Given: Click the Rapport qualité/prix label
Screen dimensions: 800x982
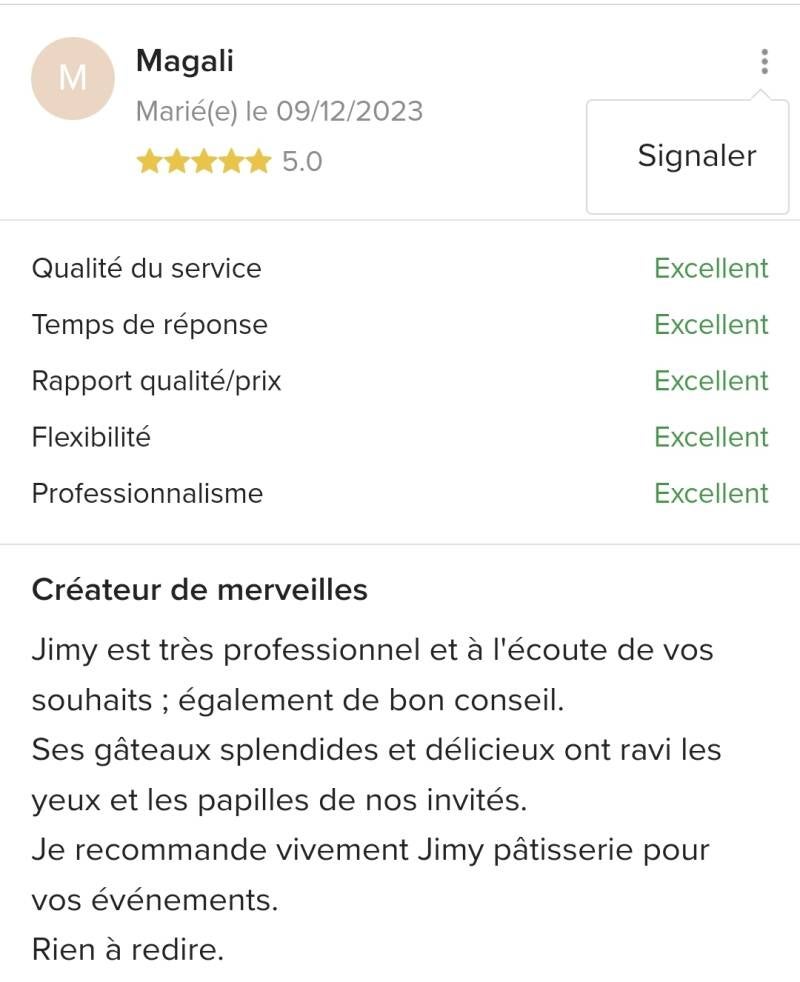Looking at the screenshot, I should [156, 381].
